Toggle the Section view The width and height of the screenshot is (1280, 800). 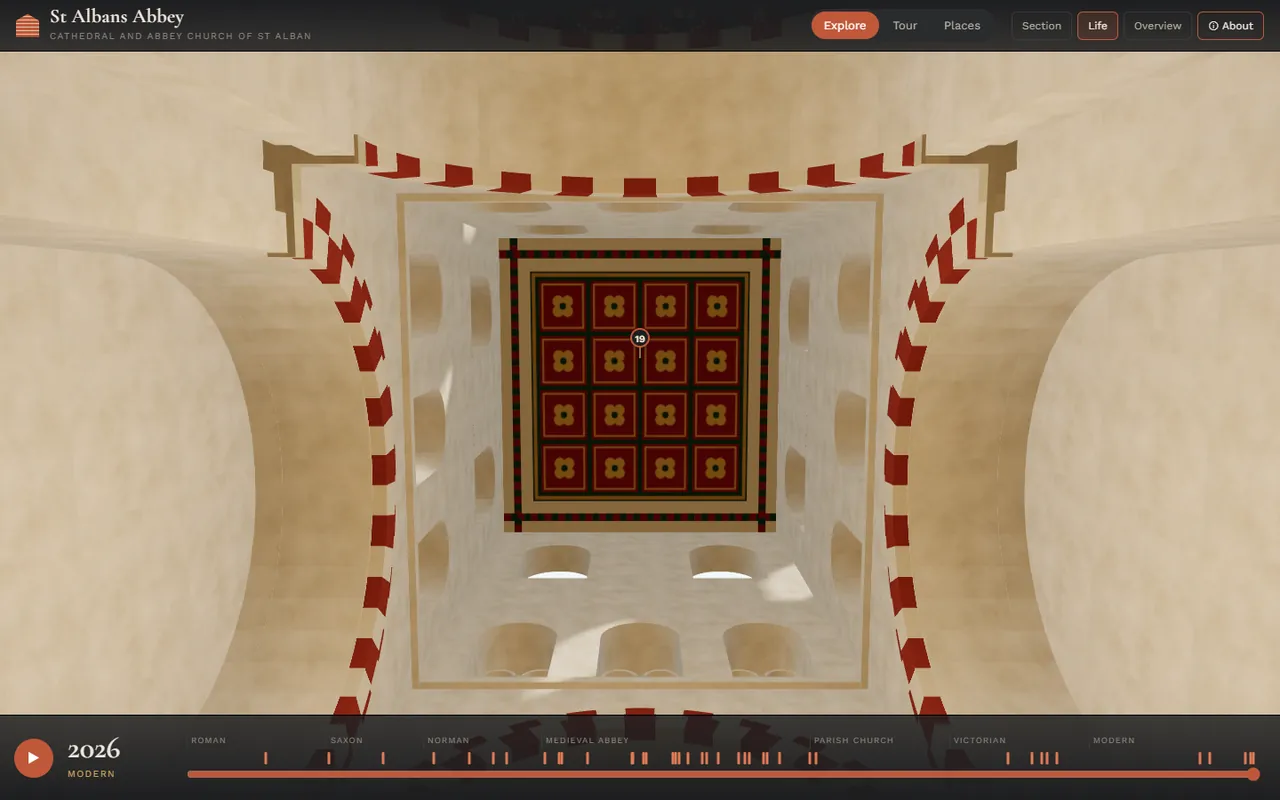[1041, 26]
